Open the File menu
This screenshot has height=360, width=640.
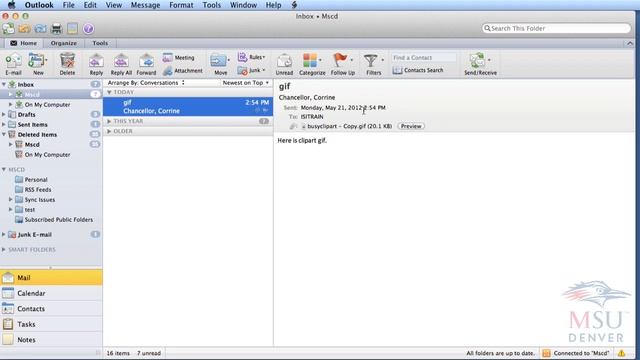[69, 5]
